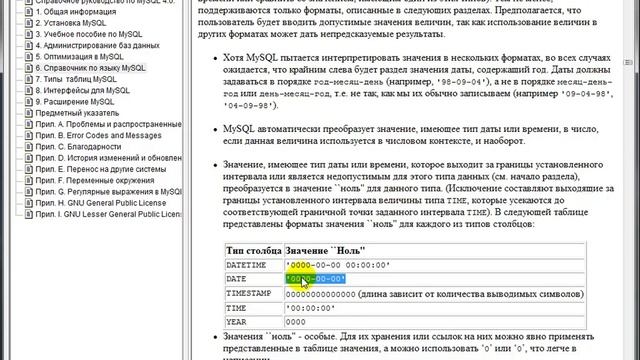
Task: Open page icon beside '9. Расширение MySQL'
Action: 29,102
